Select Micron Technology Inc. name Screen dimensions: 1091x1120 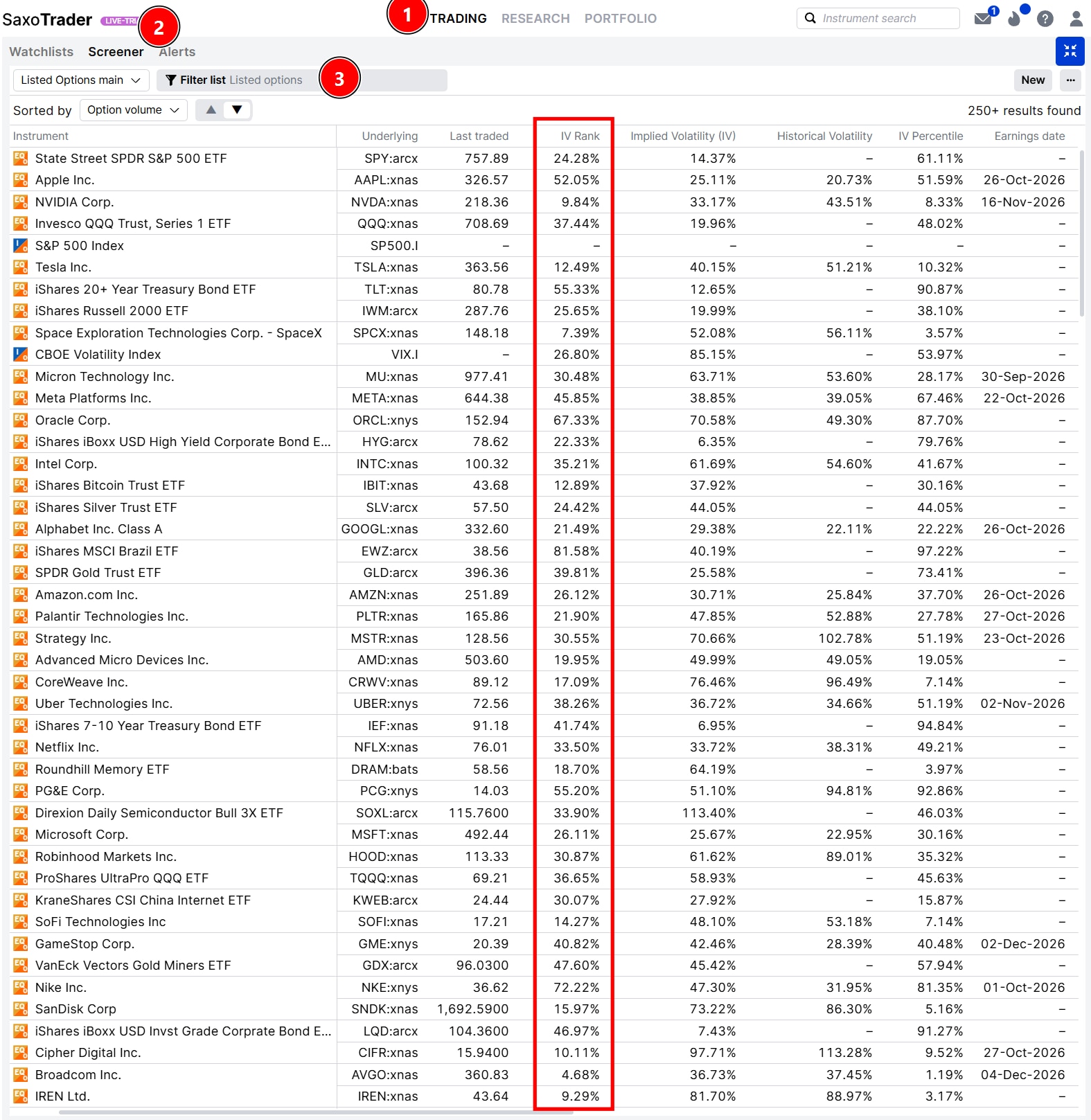pos(105,377)
